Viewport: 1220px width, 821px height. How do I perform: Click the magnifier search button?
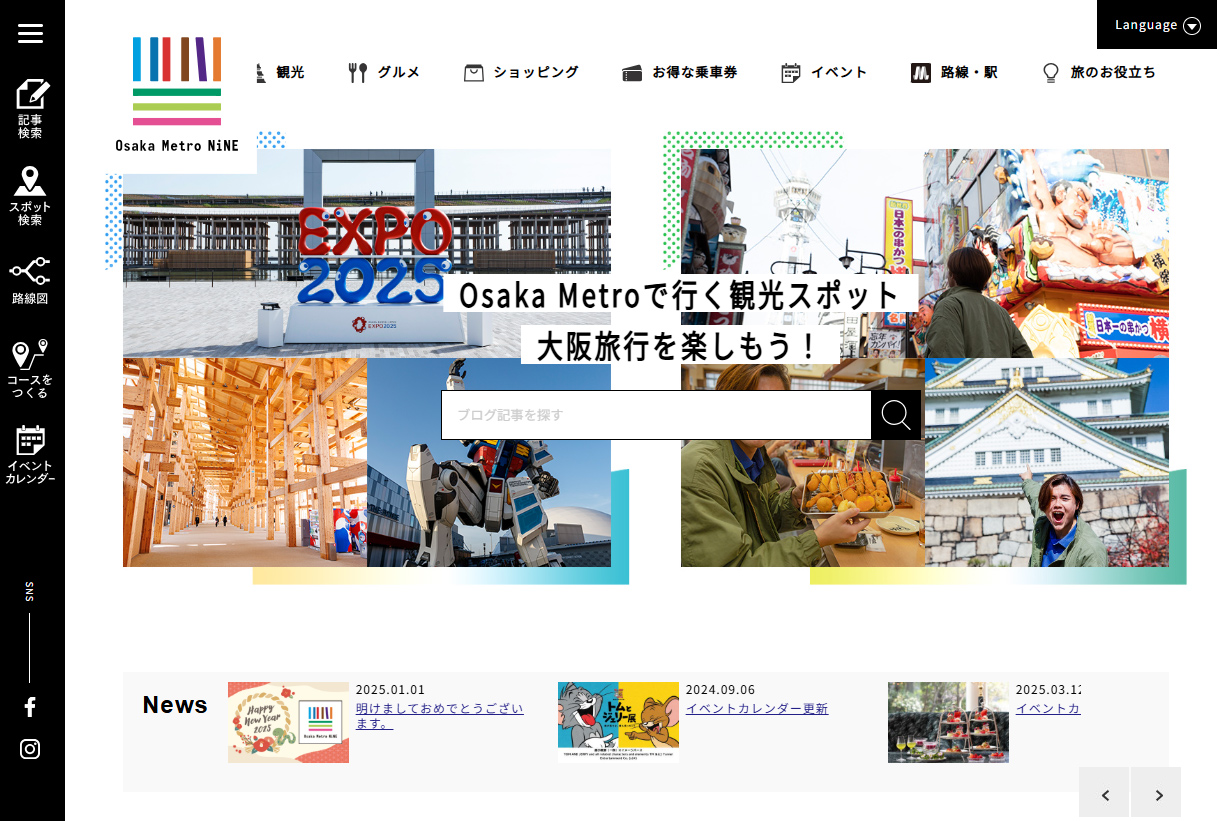[x=896, y=415]
